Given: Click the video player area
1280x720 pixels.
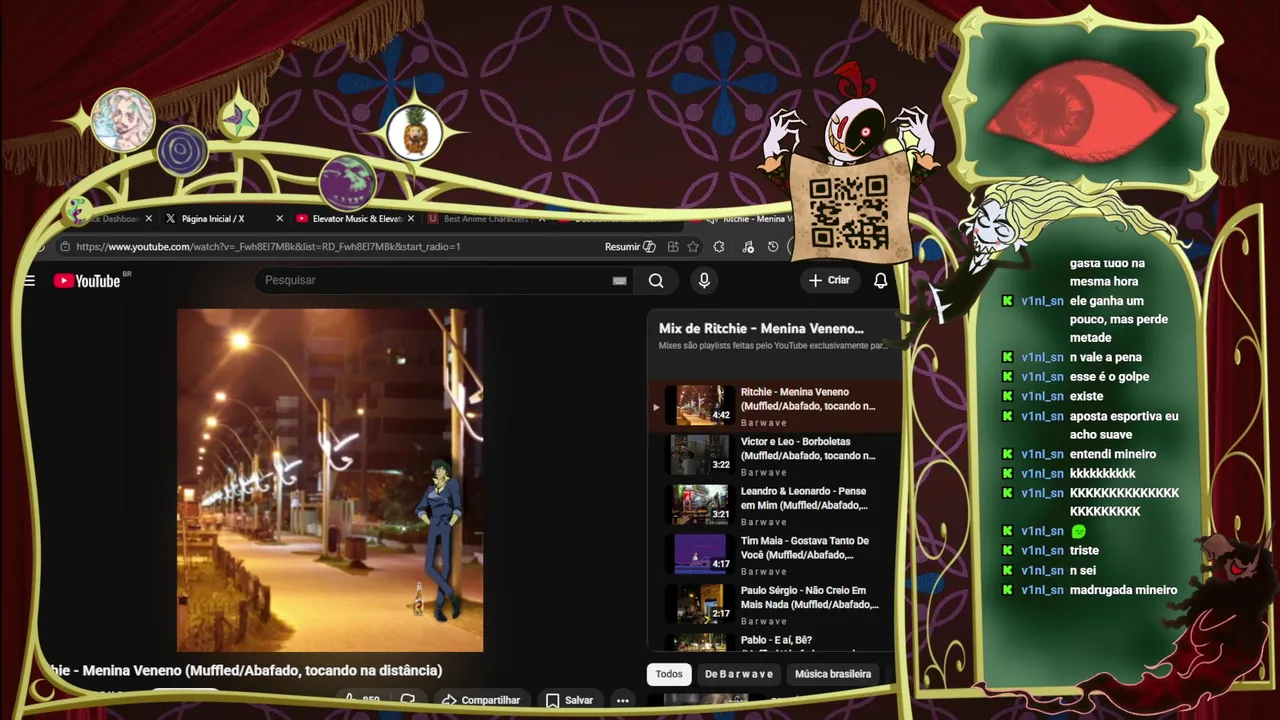Looking at the screenshot, I should click(x=330, y=480).
